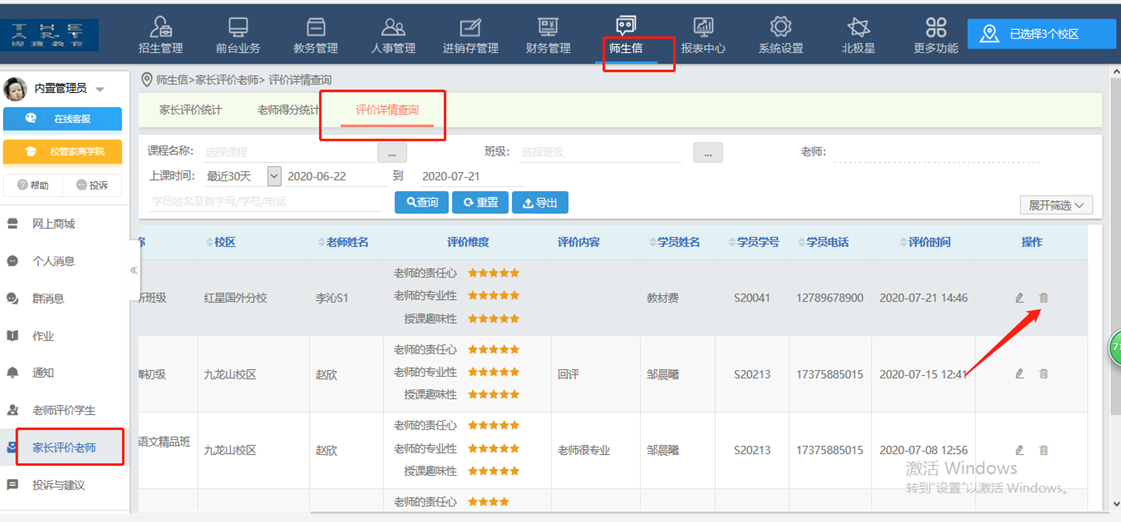Viewport: 1121px width, 522px height.
Task: Open 人事管理 module
Action: tap(393, 36)
